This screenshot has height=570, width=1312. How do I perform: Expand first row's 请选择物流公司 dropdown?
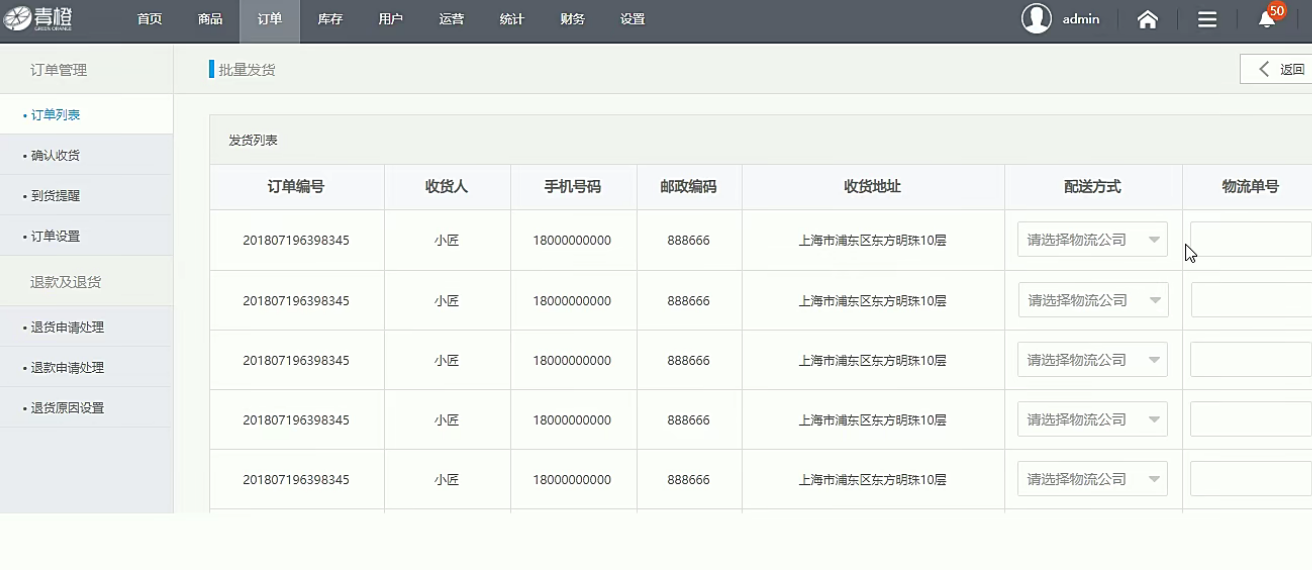pyautogui.click(x=1092, y=240)
